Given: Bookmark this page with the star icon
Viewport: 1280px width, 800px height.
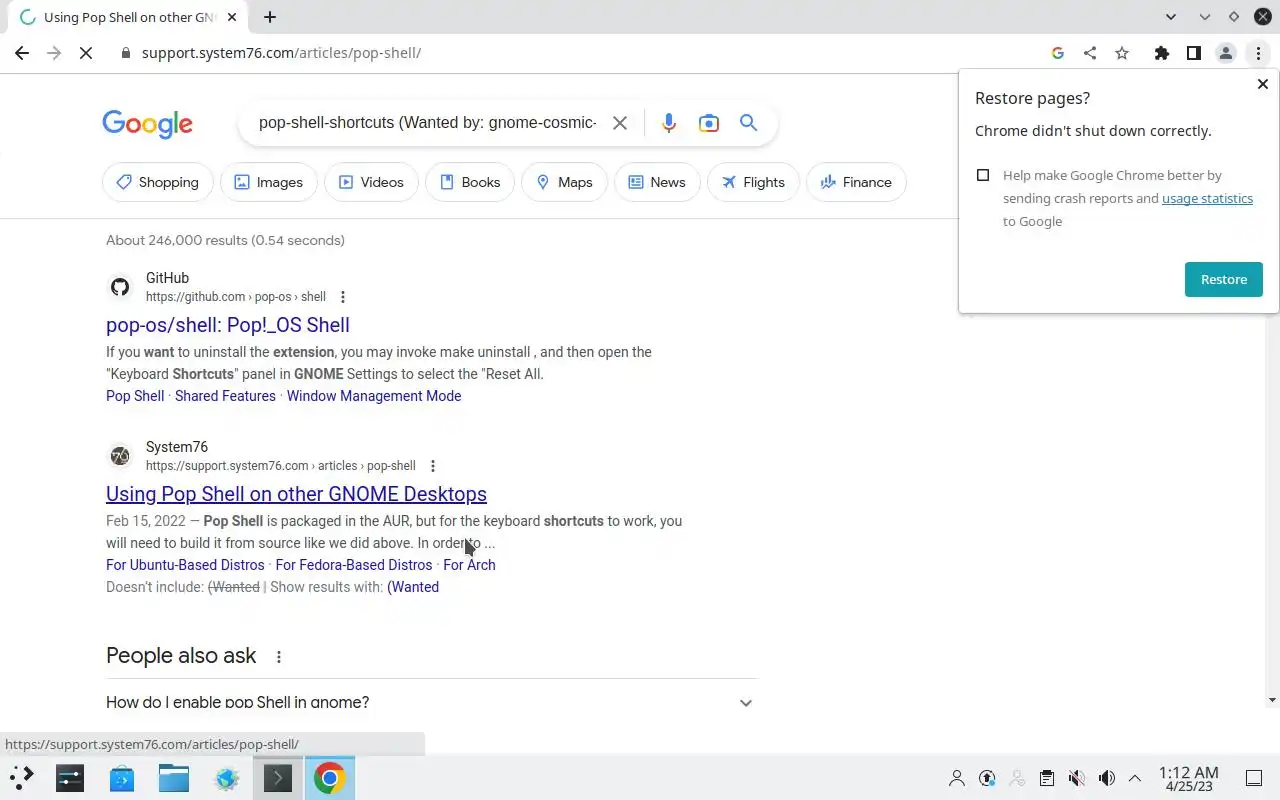Looking at the screenshot, I should click(1122, 53).
